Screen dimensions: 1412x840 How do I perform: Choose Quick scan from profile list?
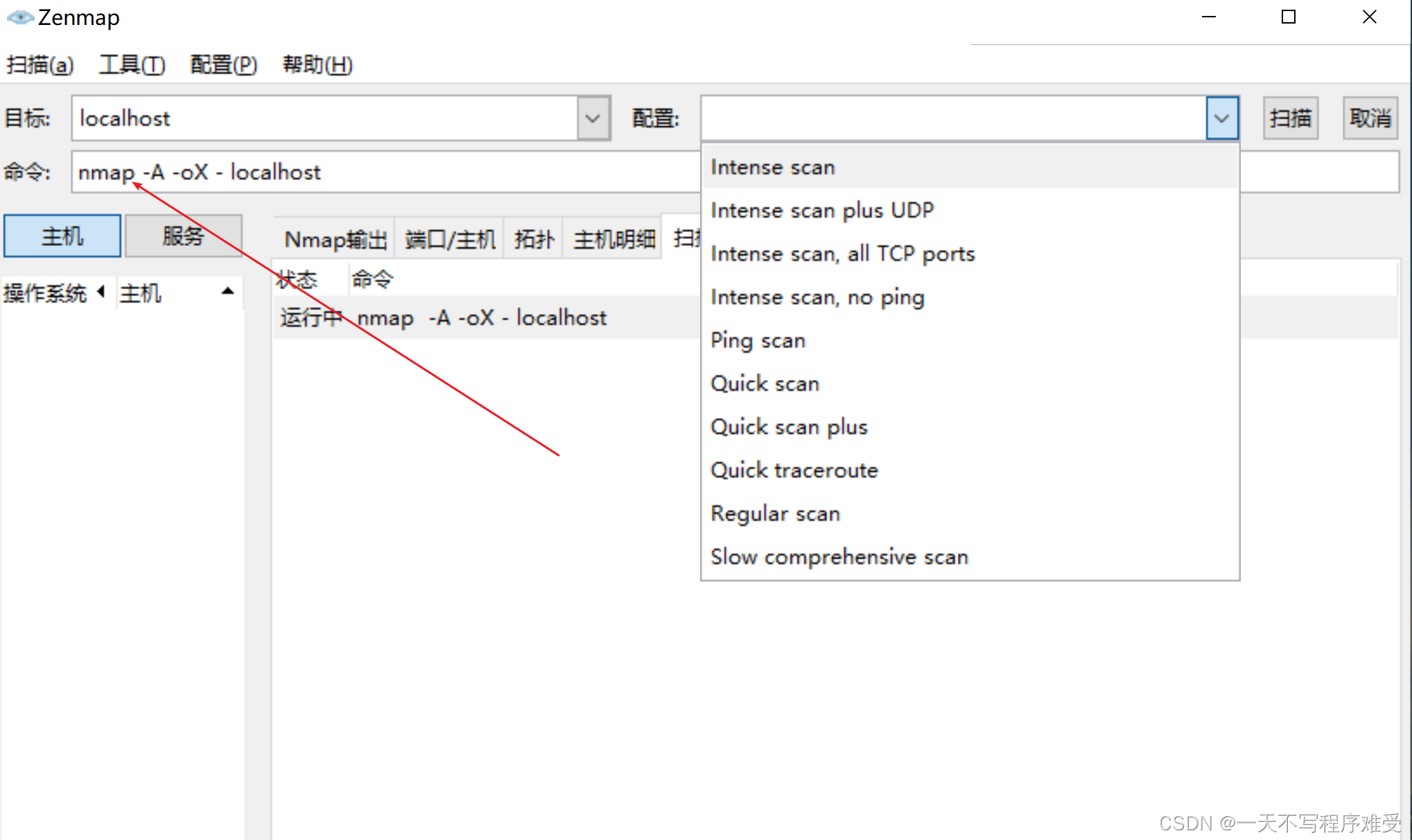pos(765,384)
